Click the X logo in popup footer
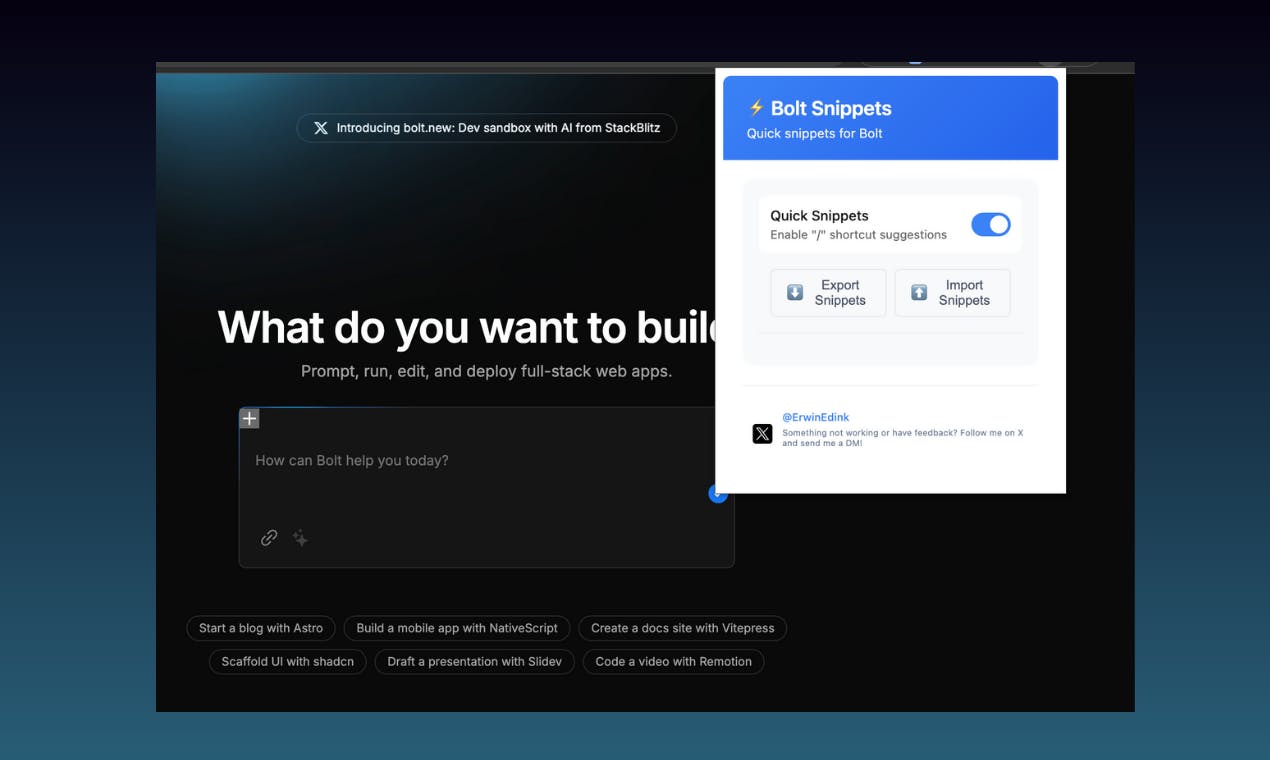This screenshot has width=1270, height=760. [x=762, y=434]
